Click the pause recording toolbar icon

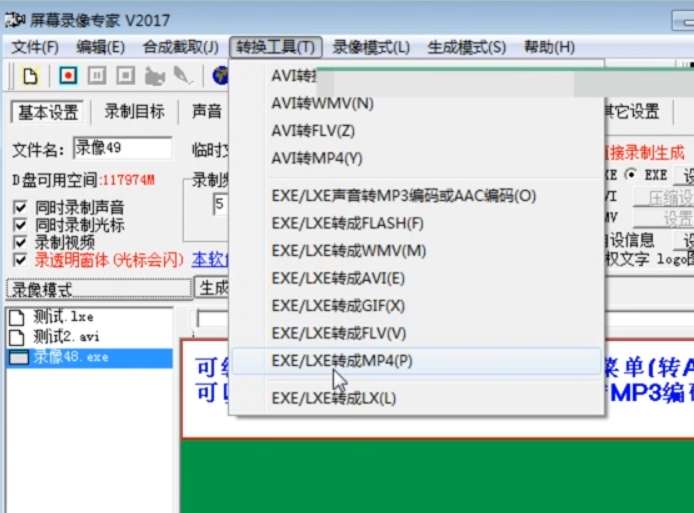click(96, 76)
